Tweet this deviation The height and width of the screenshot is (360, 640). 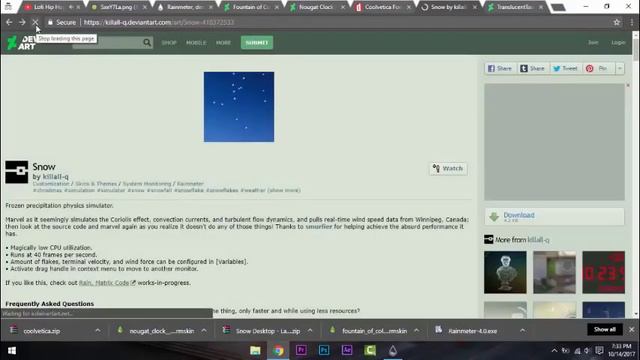point(565,68)
